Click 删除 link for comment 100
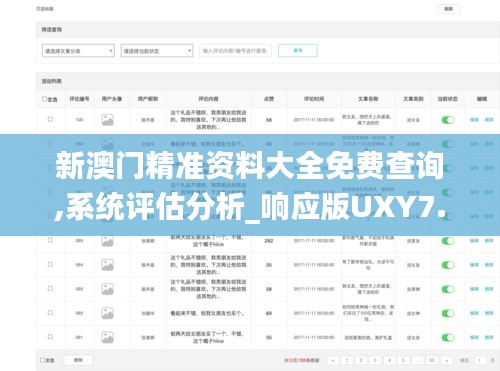This screenshot has width=500, height=371. tap(489, 120)
